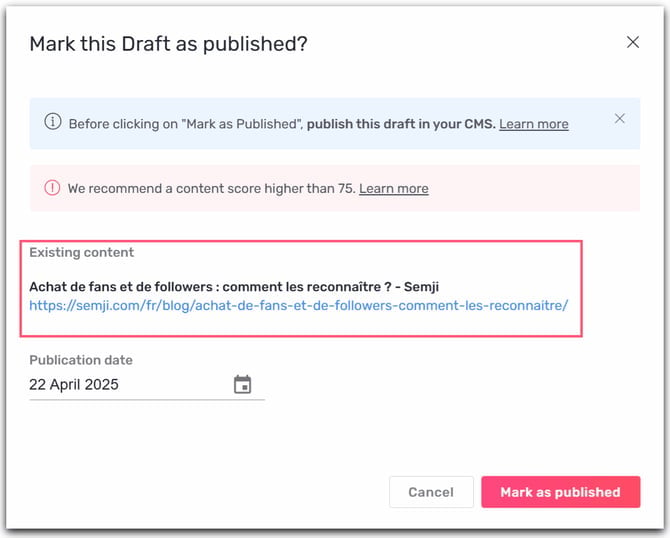Close the Mark as published dialog
Viewport: 670px width, 538px height.
633,42
